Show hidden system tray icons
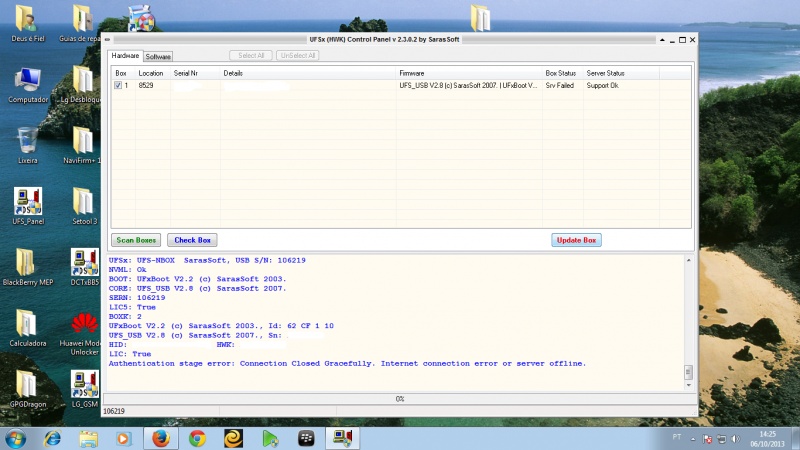This screenshot has height=450, width=800. click(693, 439)
